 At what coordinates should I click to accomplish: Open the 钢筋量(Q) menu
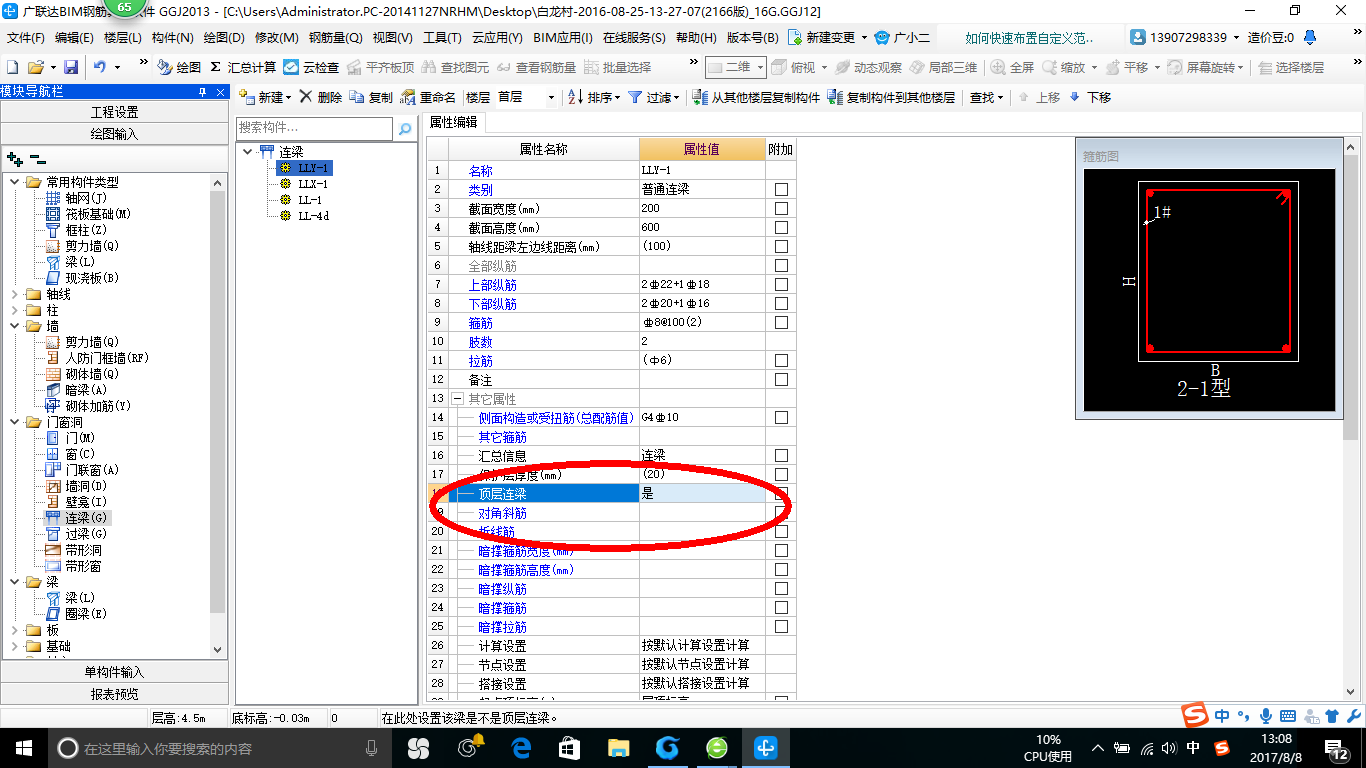[335, 38]
